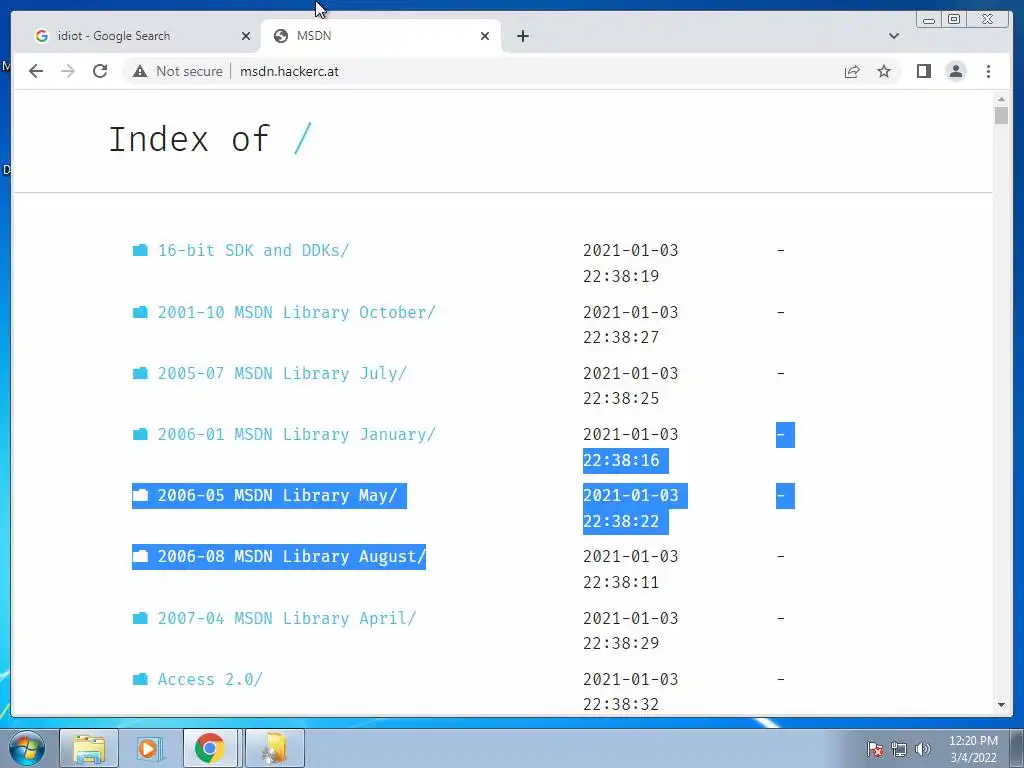1024x768 pixels.
Task: Click the highlighted time 22:38:16
Action: click(x=621, y=460)
